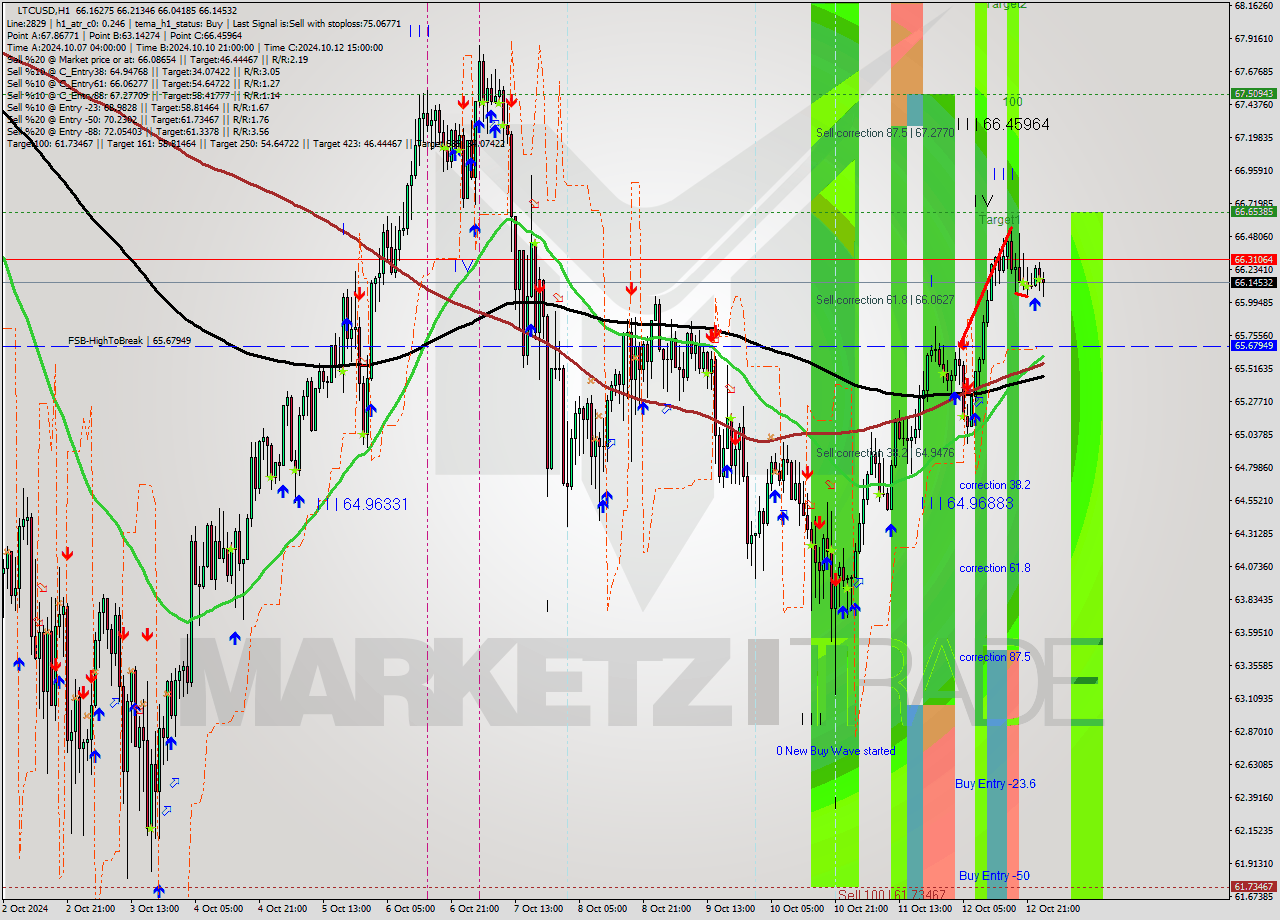Click the 'Sell 100 | 61.73467' label

coord(892,894)
